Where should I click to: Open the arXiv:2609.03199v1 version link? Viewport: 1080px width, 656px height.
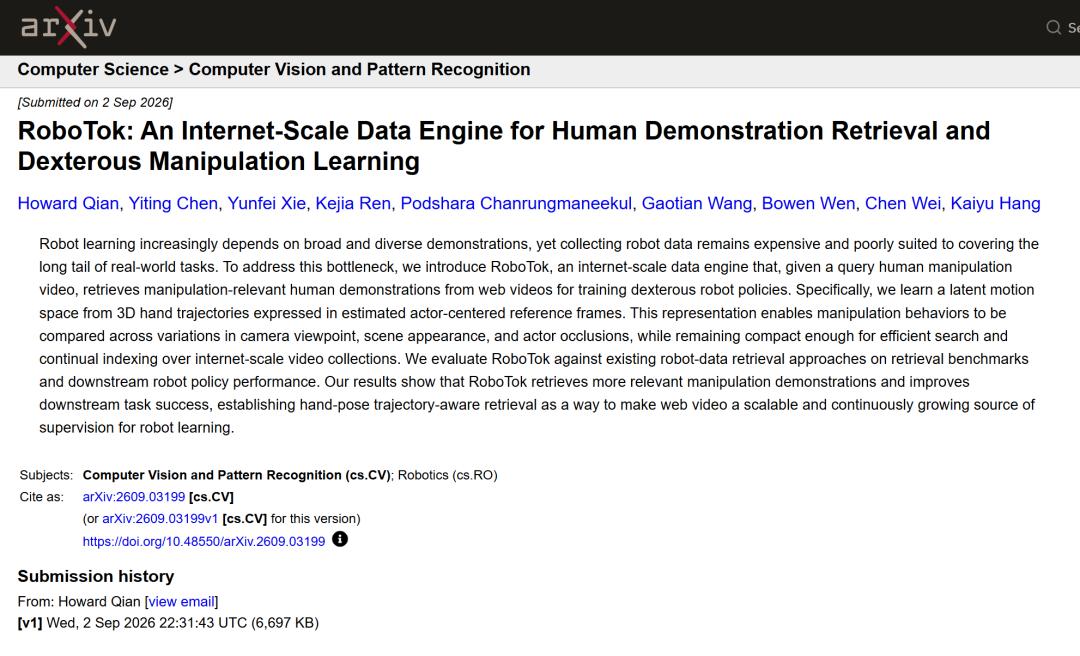160,519
